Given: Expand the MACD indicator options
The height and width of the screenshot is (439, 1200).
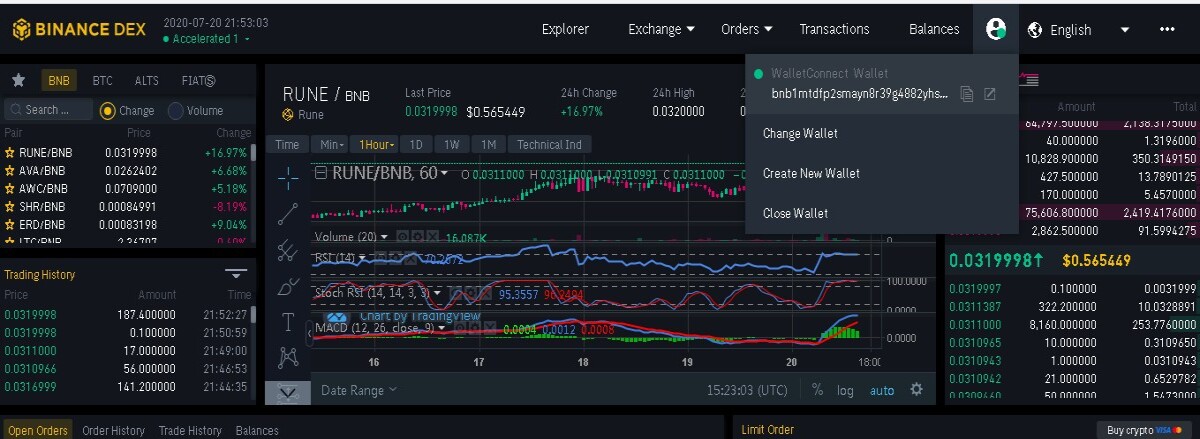Looking at the screenshot, I should 443,327.
